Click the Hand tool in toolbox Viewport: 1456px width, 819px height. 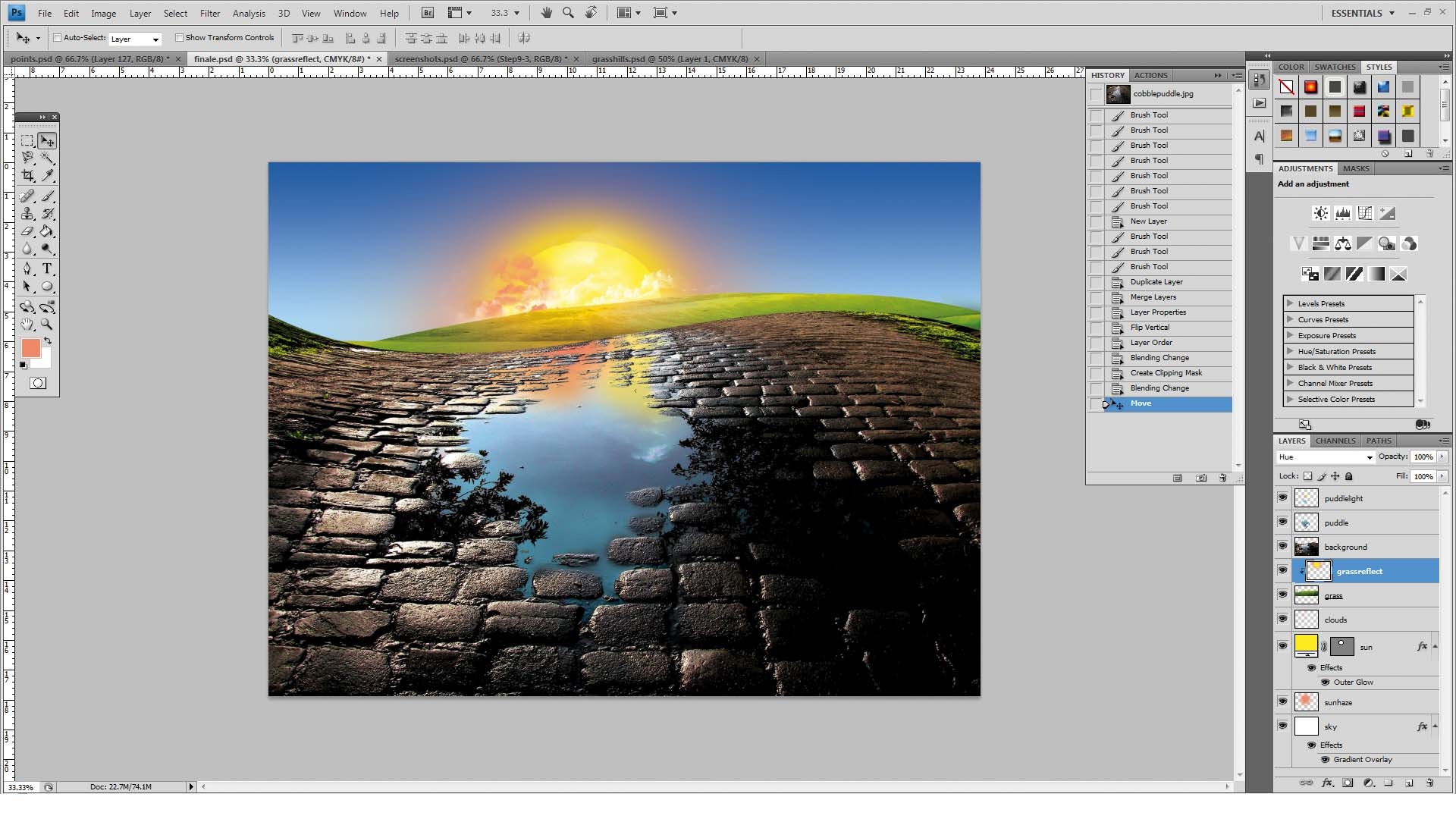coord(28,325)
